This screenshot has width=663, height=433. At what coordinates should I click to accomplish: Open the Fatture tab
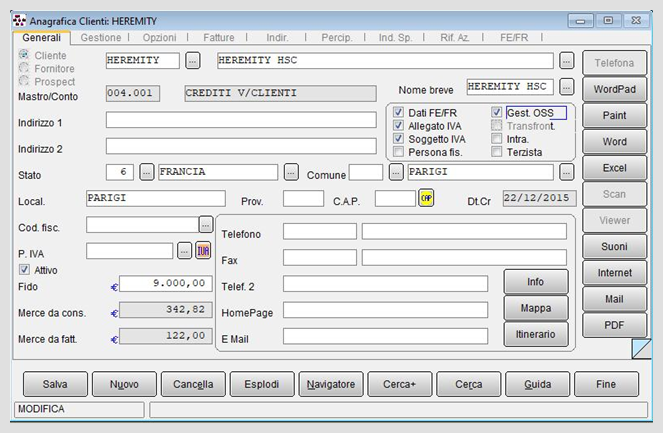[x=219, y=38]
